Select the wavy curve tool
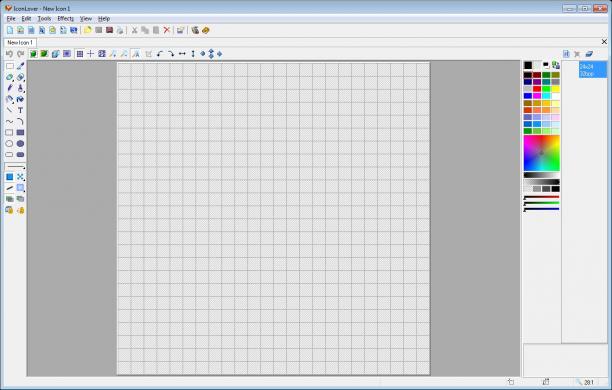 [x=9, y=121]
